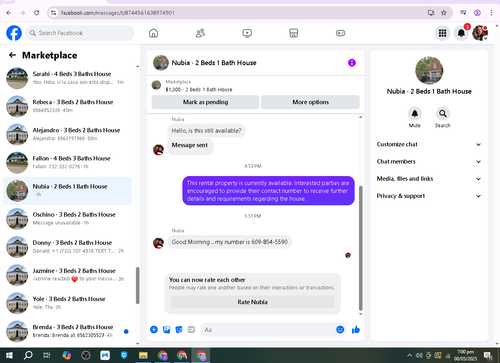This screenshot has width=500, height=363.
Task: Open the $1,300 - 2 Beds 1 Bath House listing
Action: pos(199,89)
